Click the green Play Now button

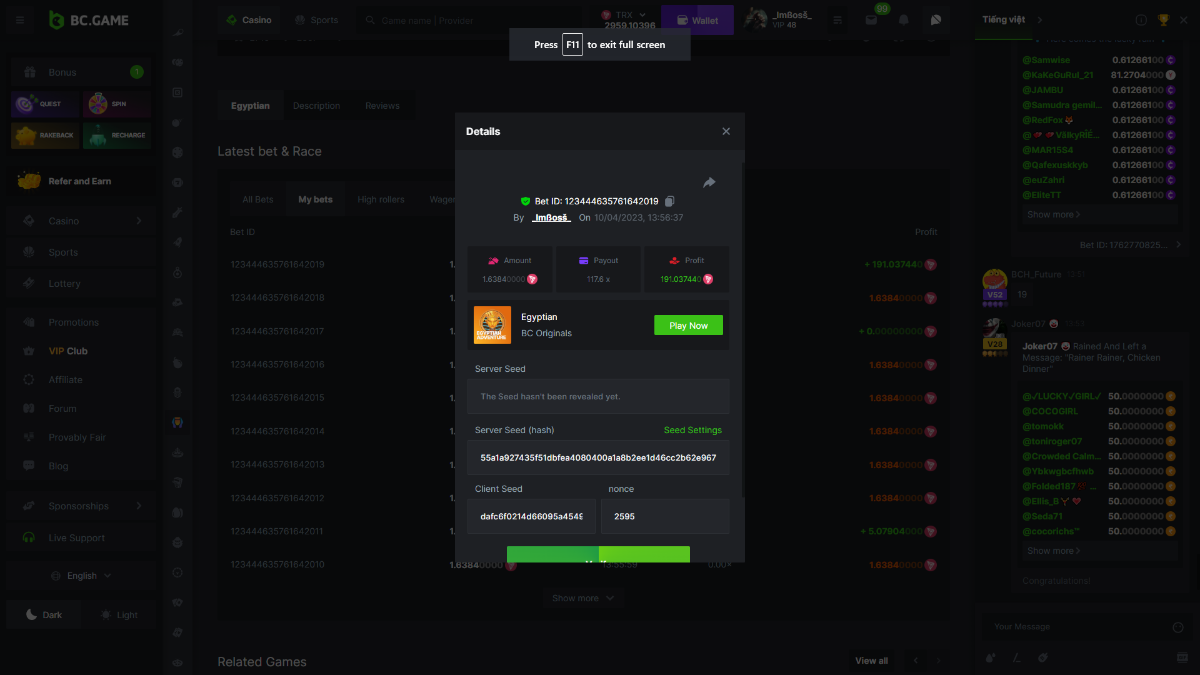[x=688, y=325]
